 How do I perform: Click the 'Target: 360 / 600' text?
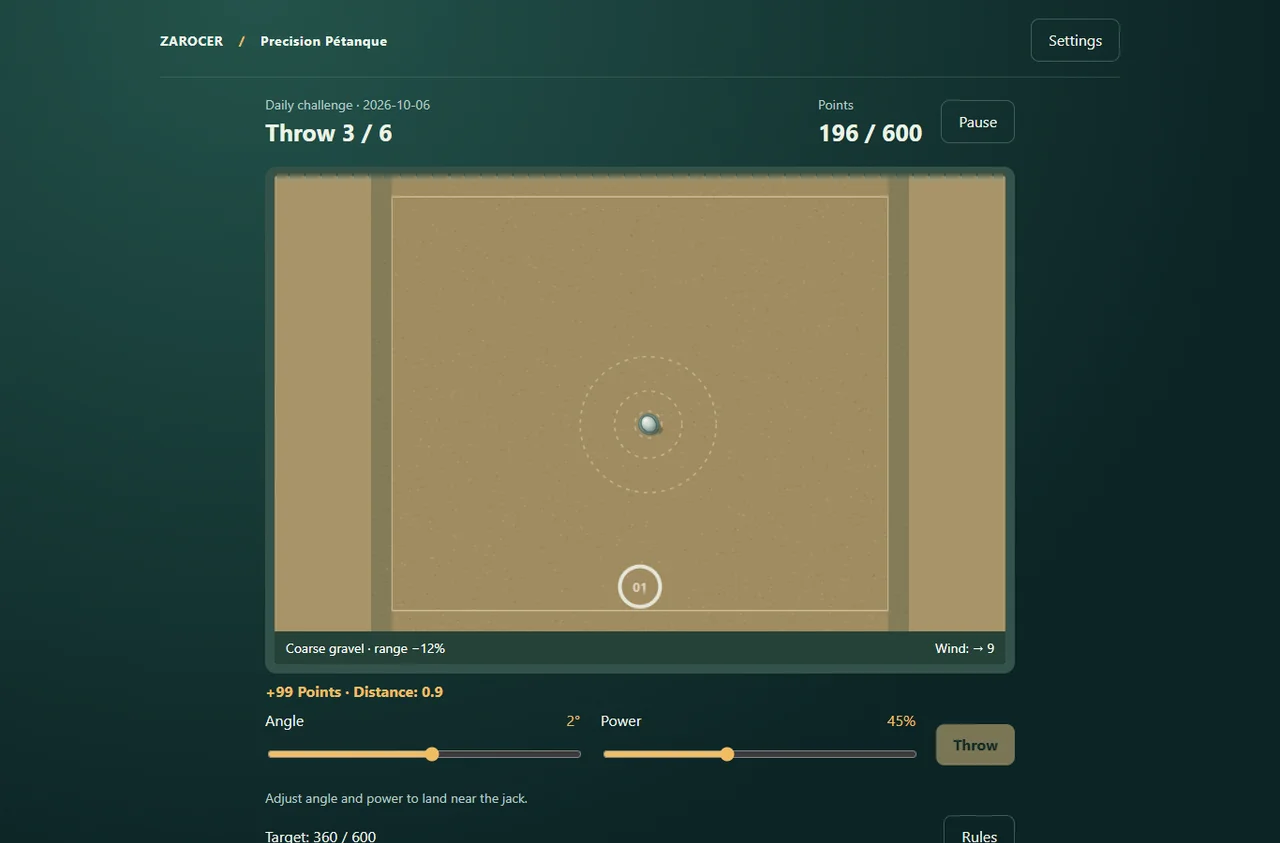pos(320,836)
